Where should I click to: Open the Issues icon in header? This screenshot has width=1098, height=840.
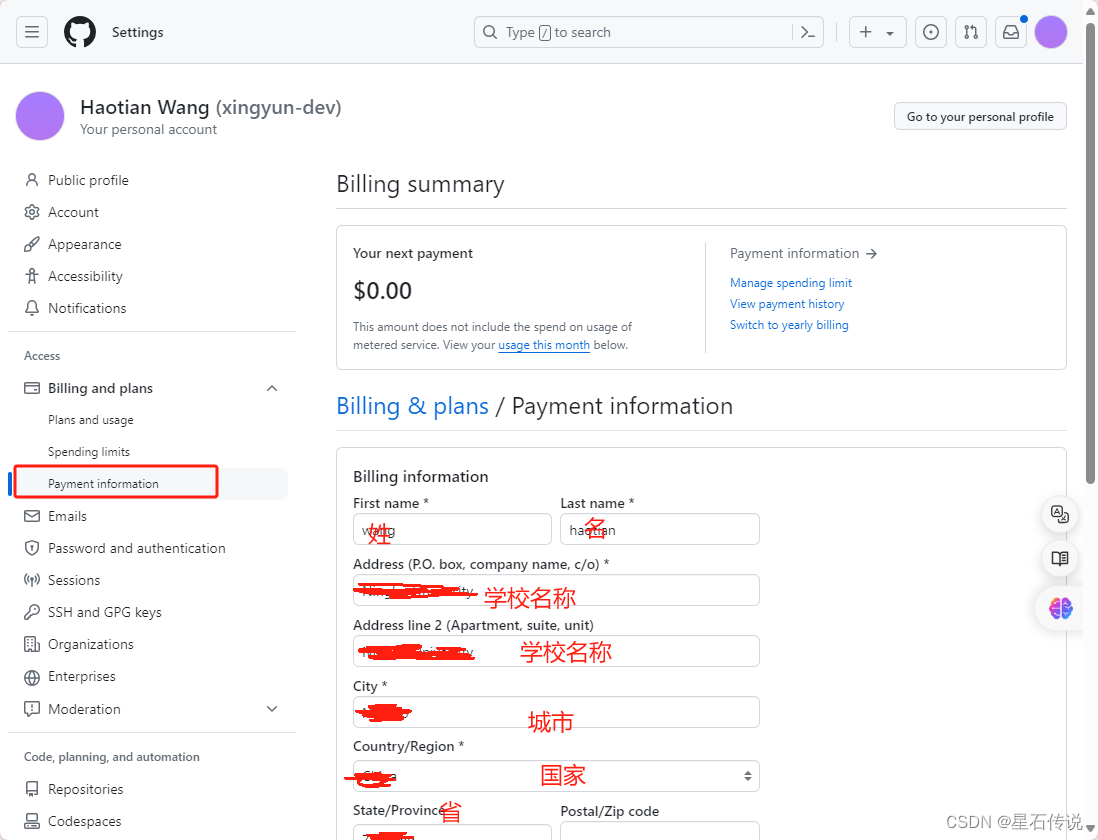(x=931, y=32)
